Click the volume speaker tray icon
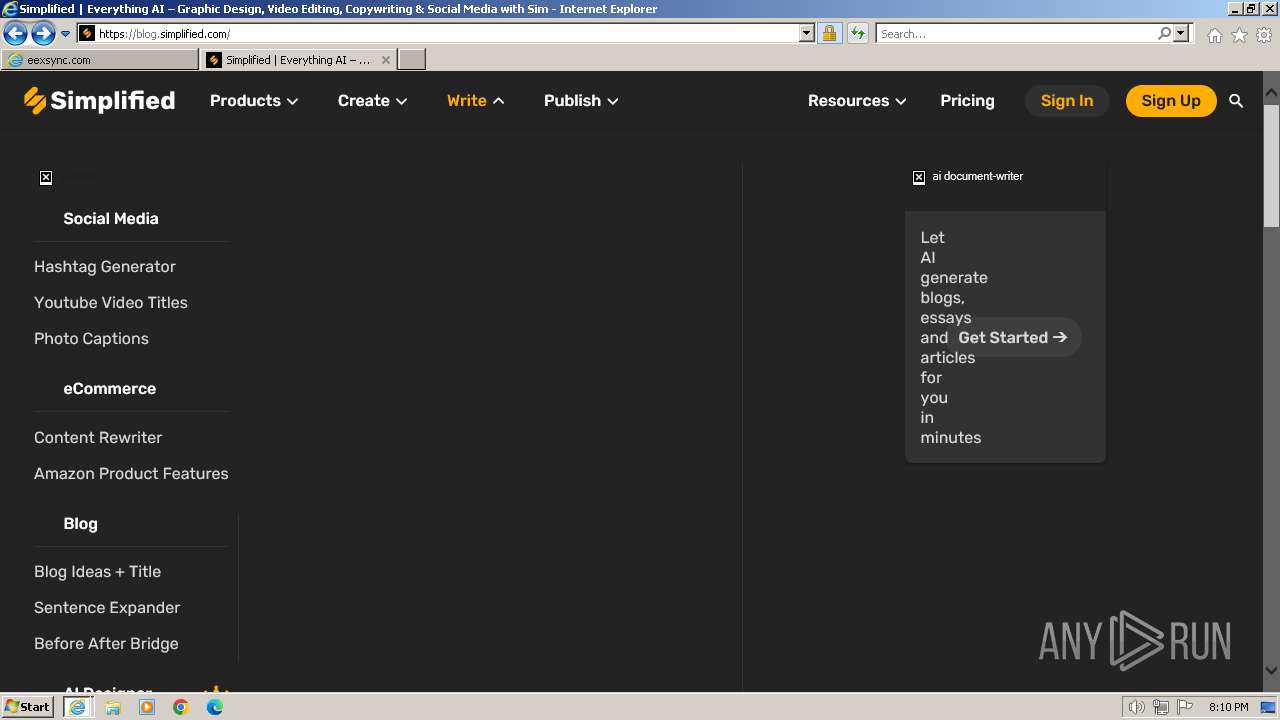This screenshot has width=1280, height=720. [x=1137, y=707]
